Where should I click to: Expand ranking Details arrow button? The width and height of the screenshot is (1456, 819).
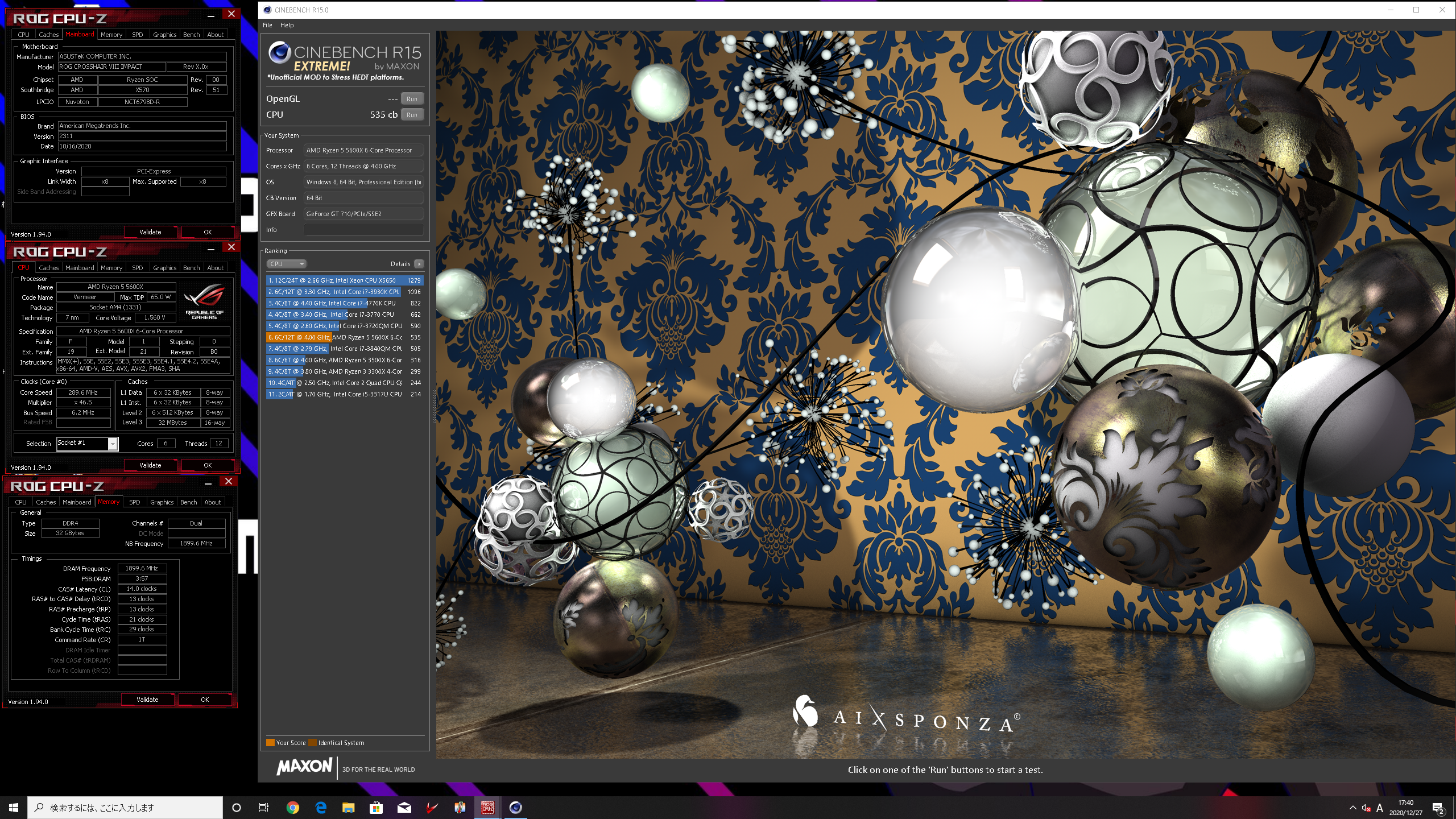419,264
